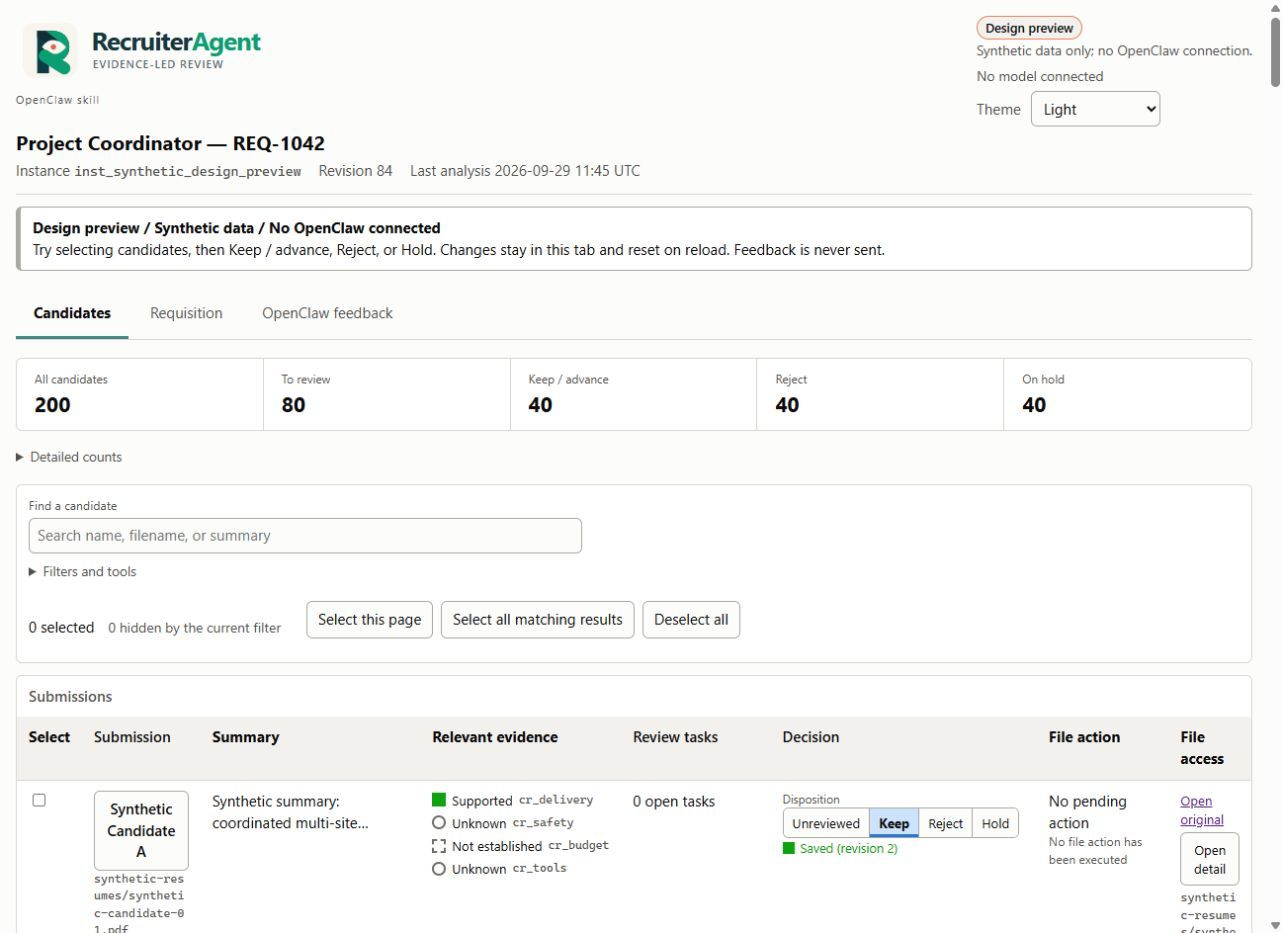
Task: Click the Deselect all button
Action: (691, 620)
